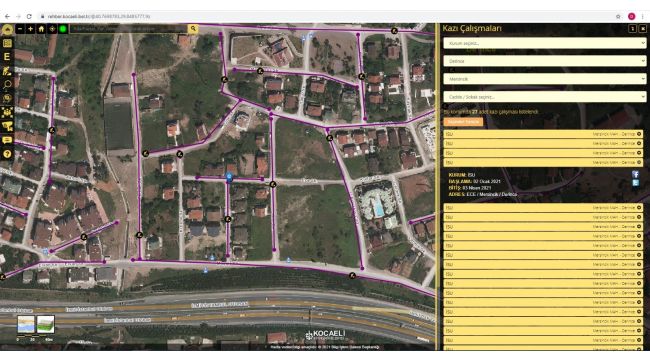The height and width of the screenshot is (360, 650).
Task: Share the excavation on Facebook
Action: click(x=635, y=175)
